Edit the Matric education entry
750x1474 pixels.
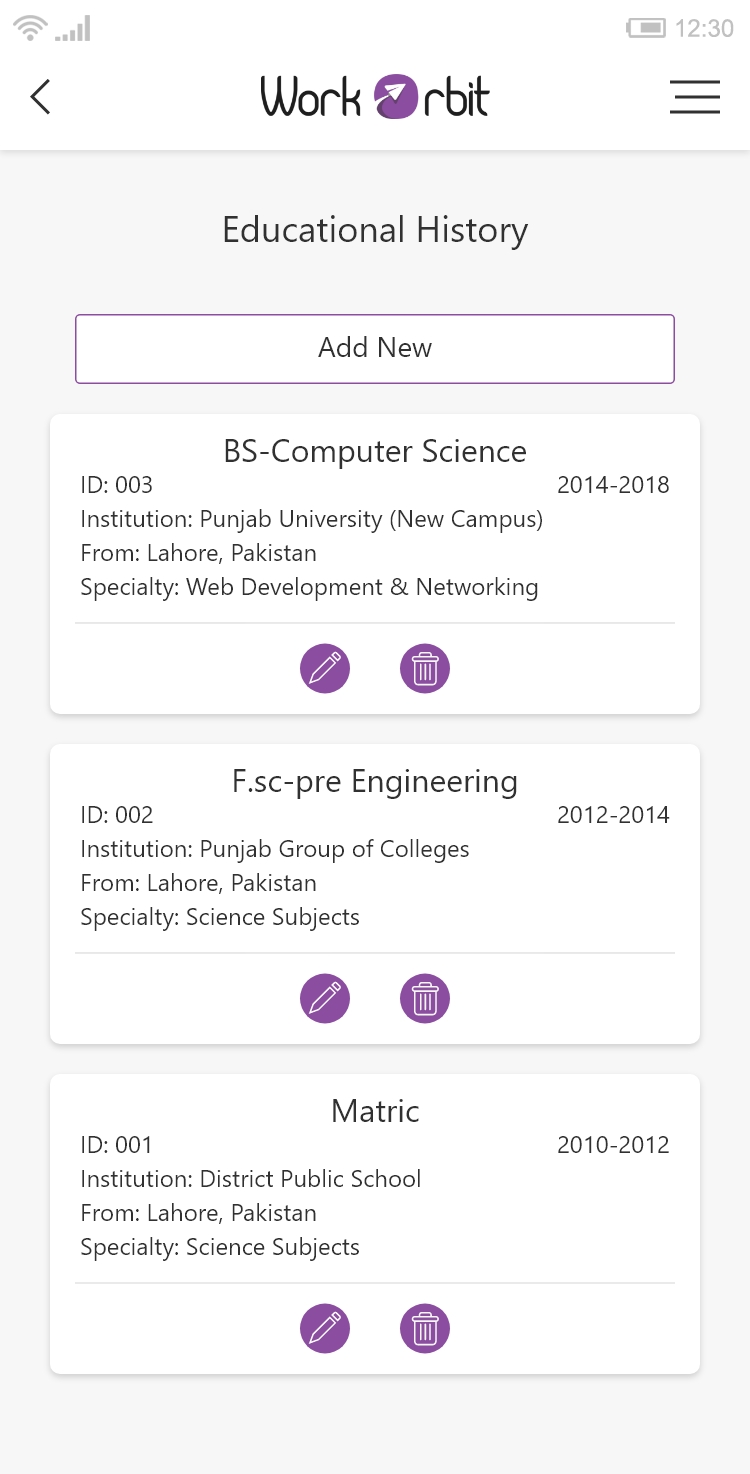pyautogui.click(x=325, y=1329)
